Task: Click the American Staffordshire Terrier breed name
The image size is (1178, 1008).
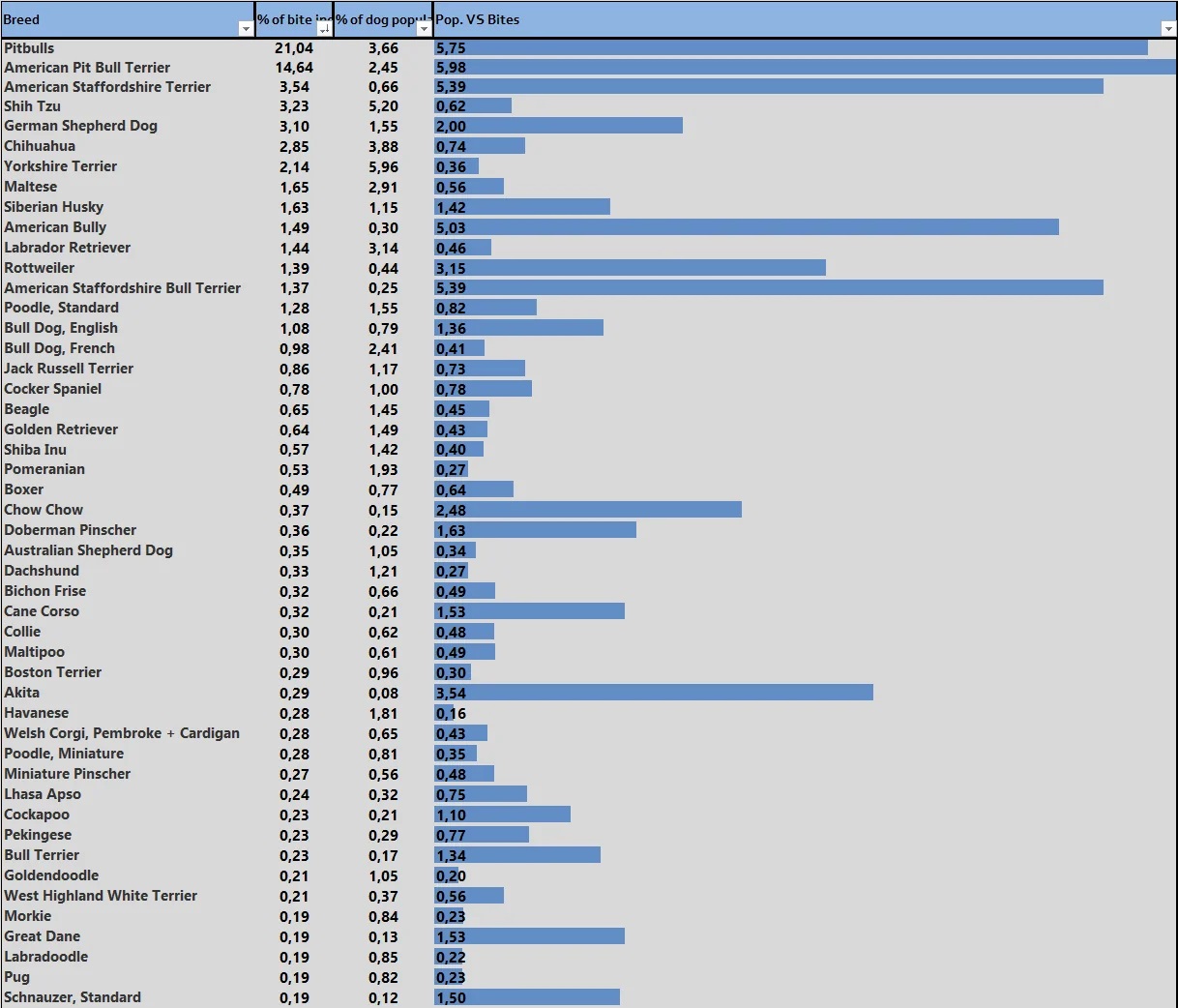Action: pos(107,87)
